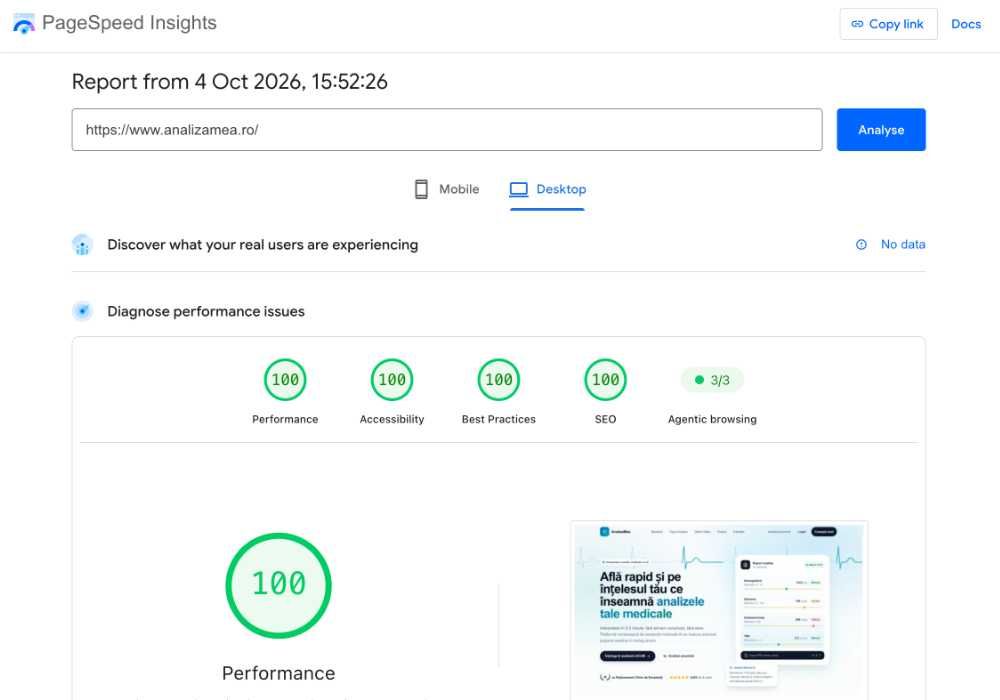Select the Desktop tab
This screenshot has width=1000, height=700.
click(x=547, y=189)
